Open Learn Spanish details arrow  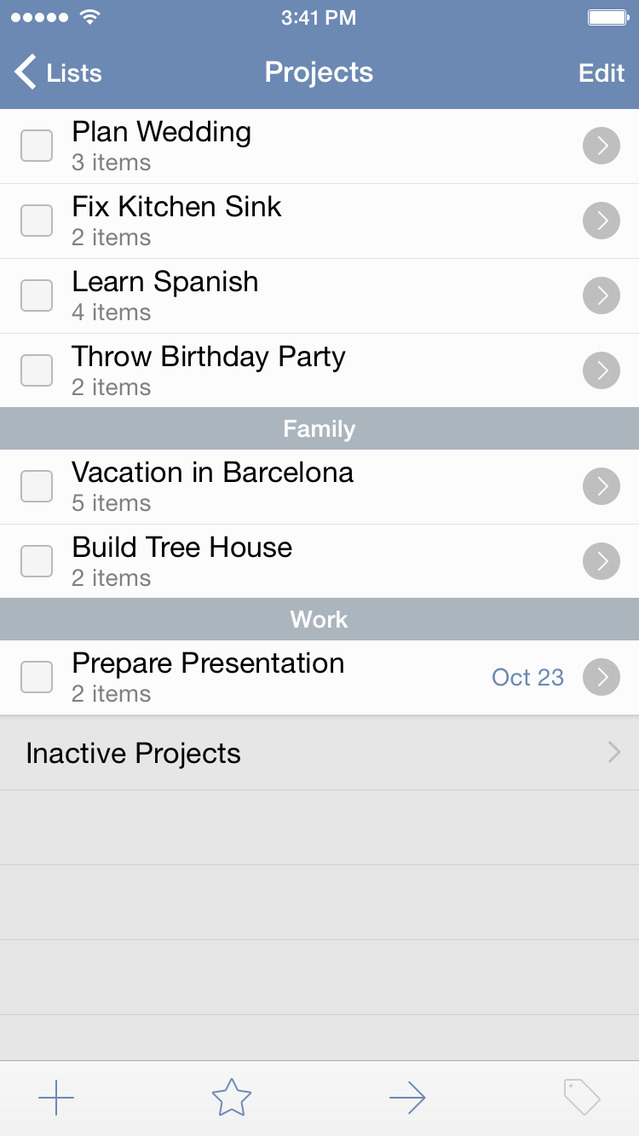coord(601,296)
